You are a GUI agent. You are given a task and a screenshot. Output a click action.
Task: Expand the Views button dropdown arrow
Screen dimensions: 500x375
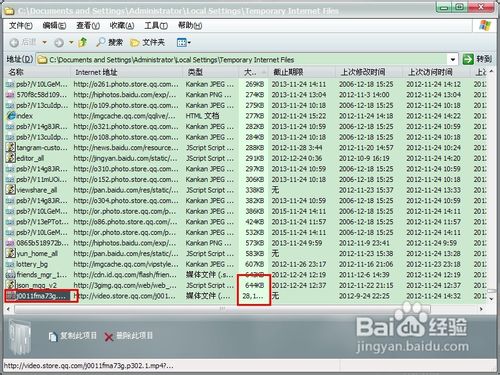click(189, 43)
